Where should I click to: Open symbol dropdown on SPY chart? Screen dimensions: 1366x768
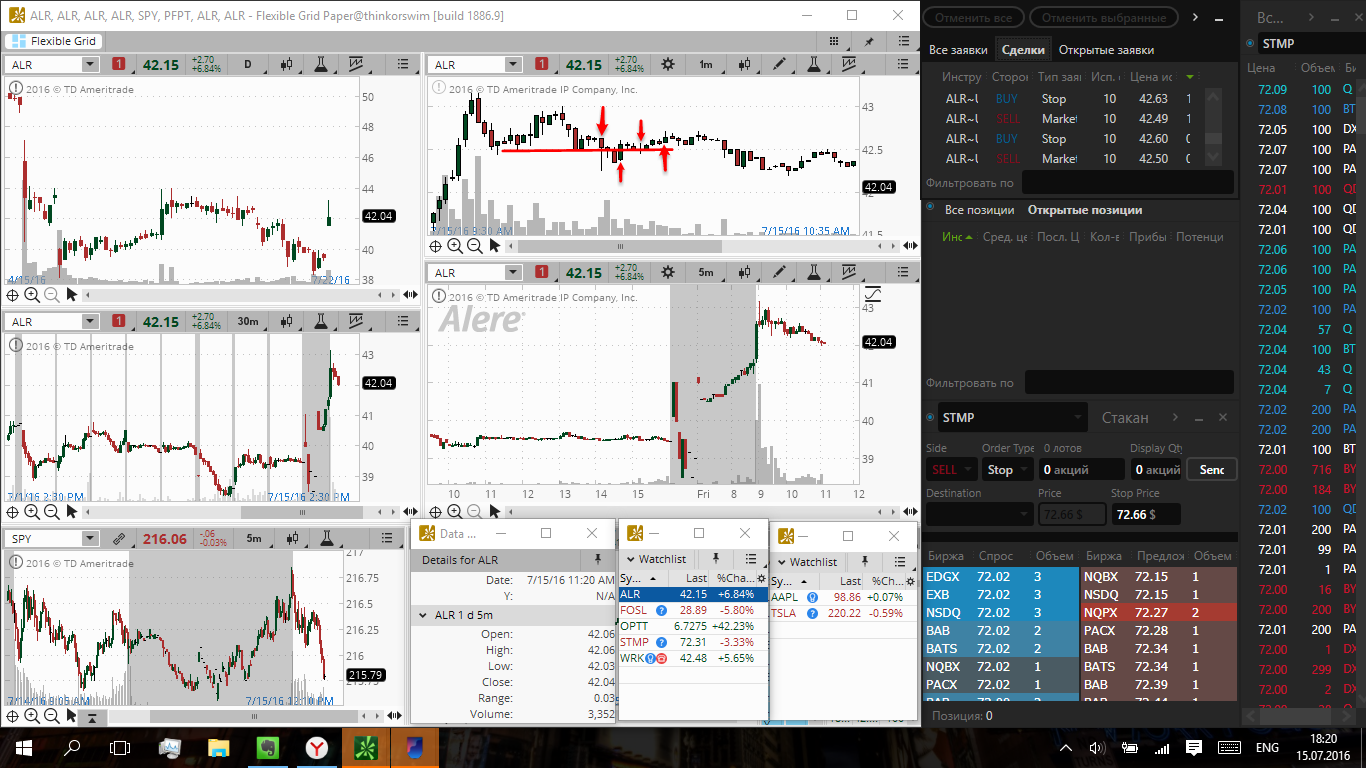point(91,538)
